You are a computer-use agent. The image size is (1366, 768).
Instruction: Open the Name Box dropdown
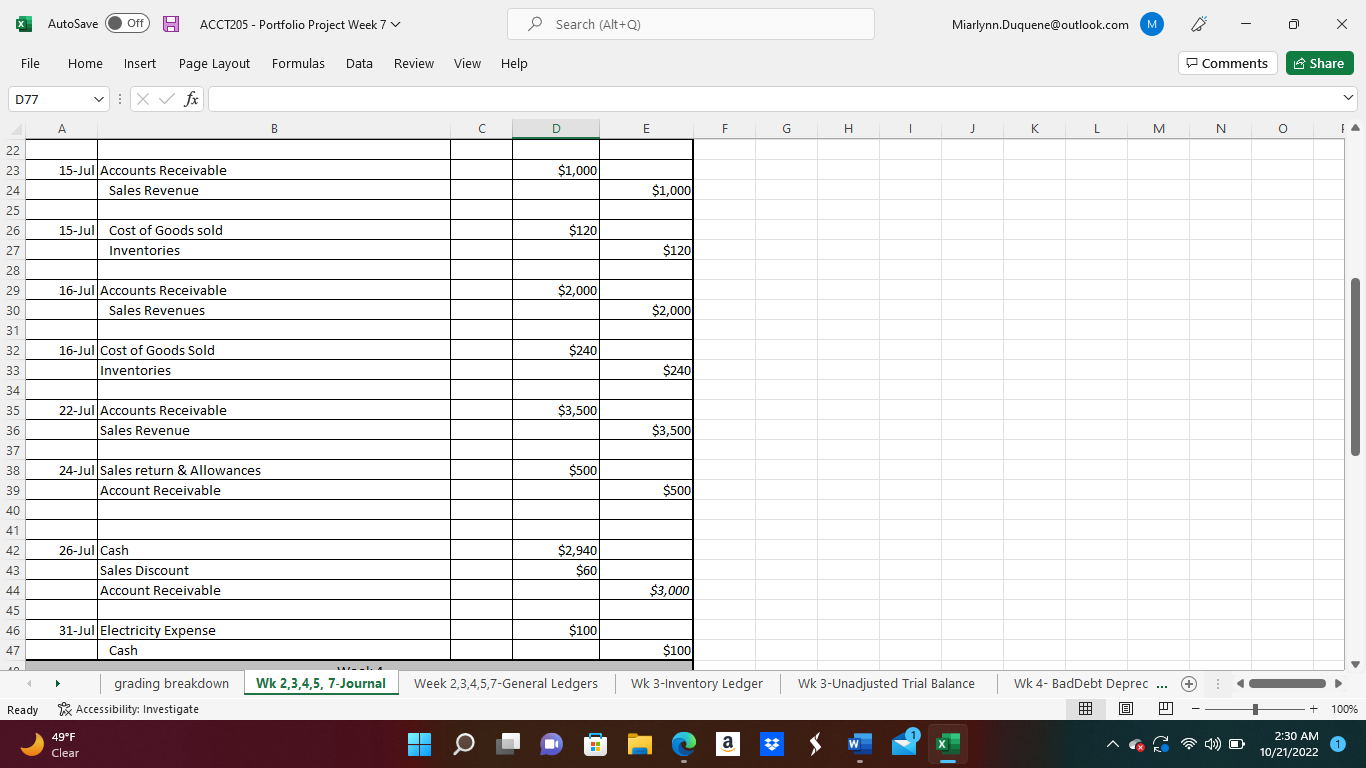click(x=97, y=99)
